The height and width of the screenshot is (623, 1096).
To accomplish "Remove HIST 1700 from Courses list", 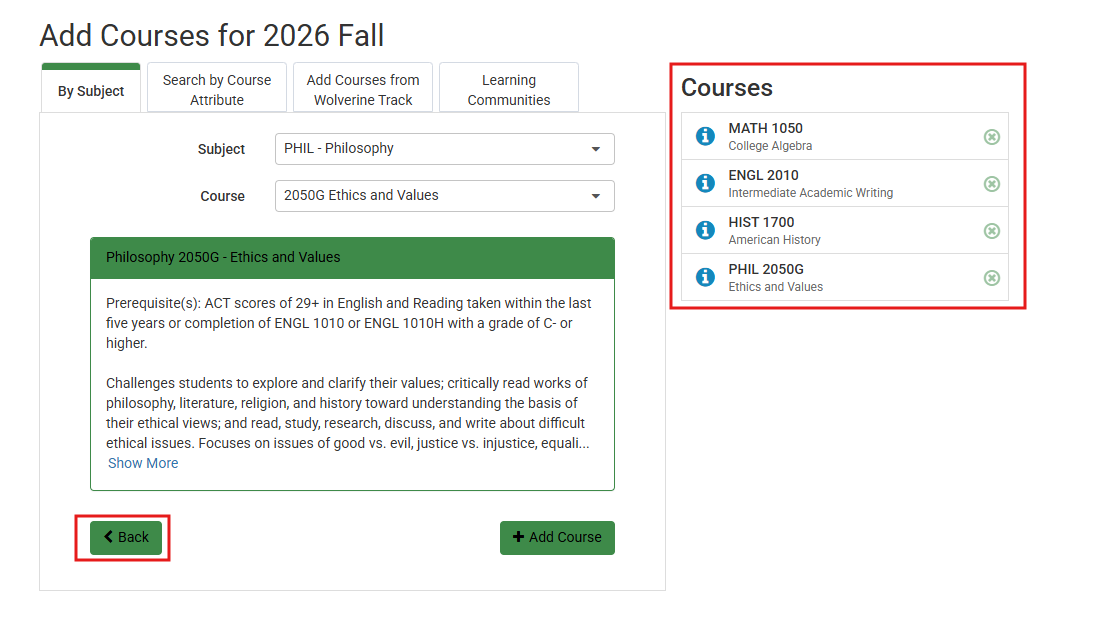I will click(x=991, y=231).
